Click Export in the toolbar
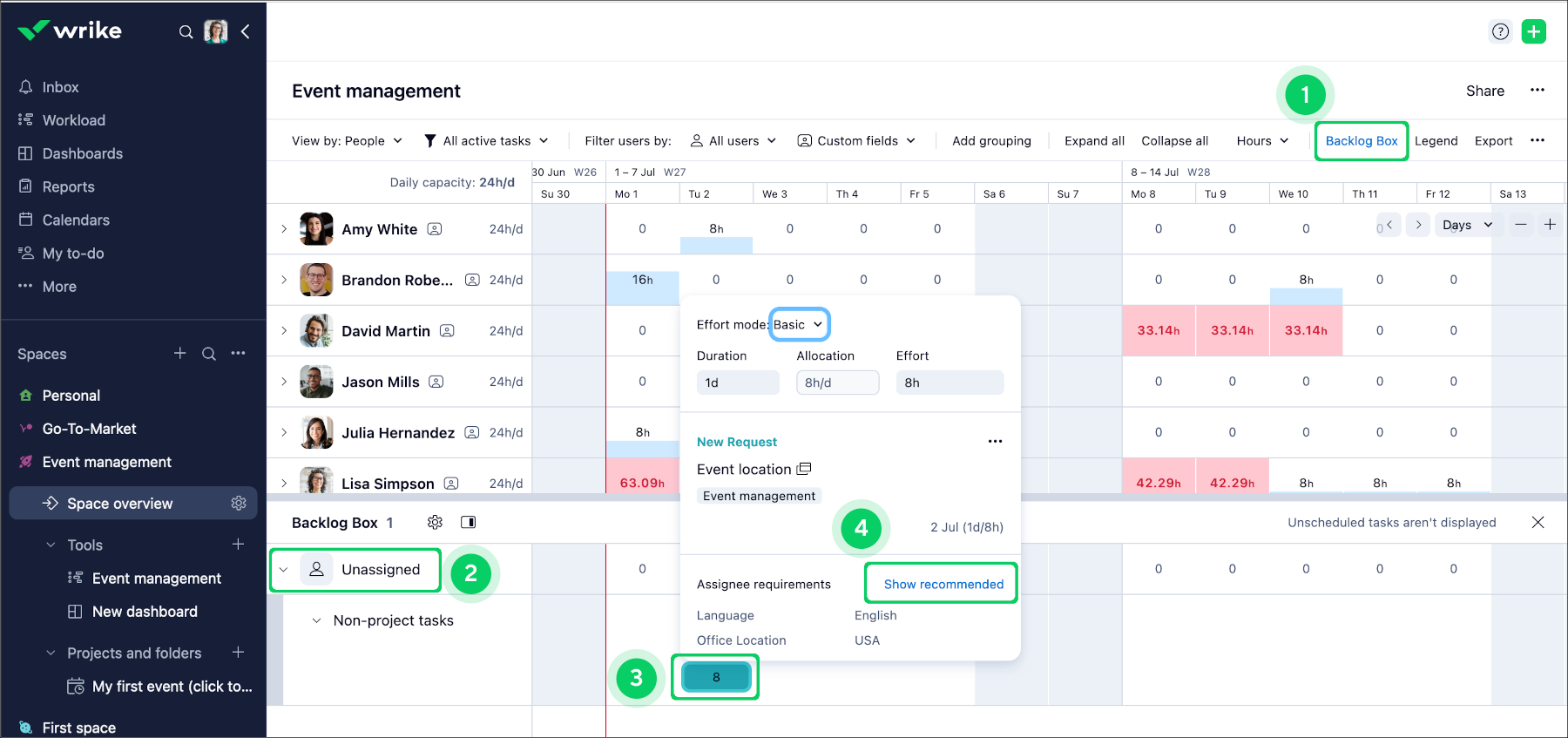 (1493, 140)
